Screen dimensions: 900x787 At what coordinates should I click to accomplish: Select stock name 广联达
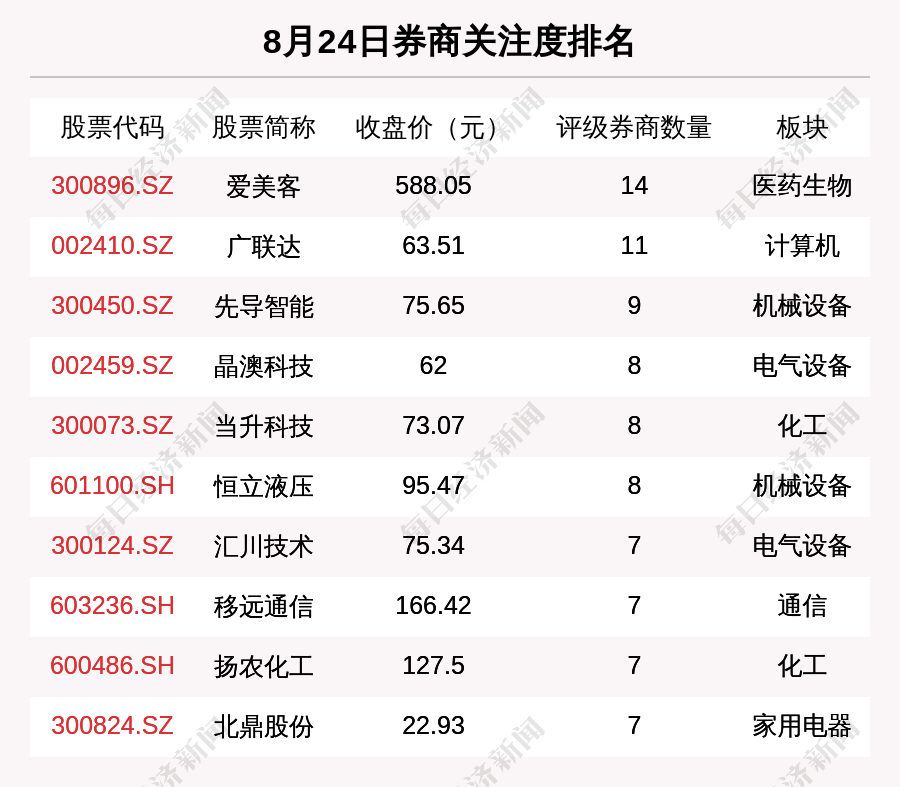(263, 246)
